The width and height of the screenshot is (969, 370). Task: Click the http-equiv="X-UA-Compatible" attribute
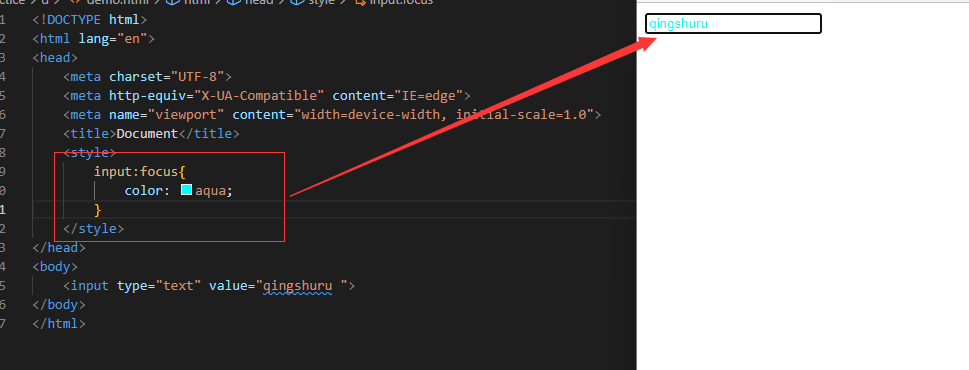[217, 96]
